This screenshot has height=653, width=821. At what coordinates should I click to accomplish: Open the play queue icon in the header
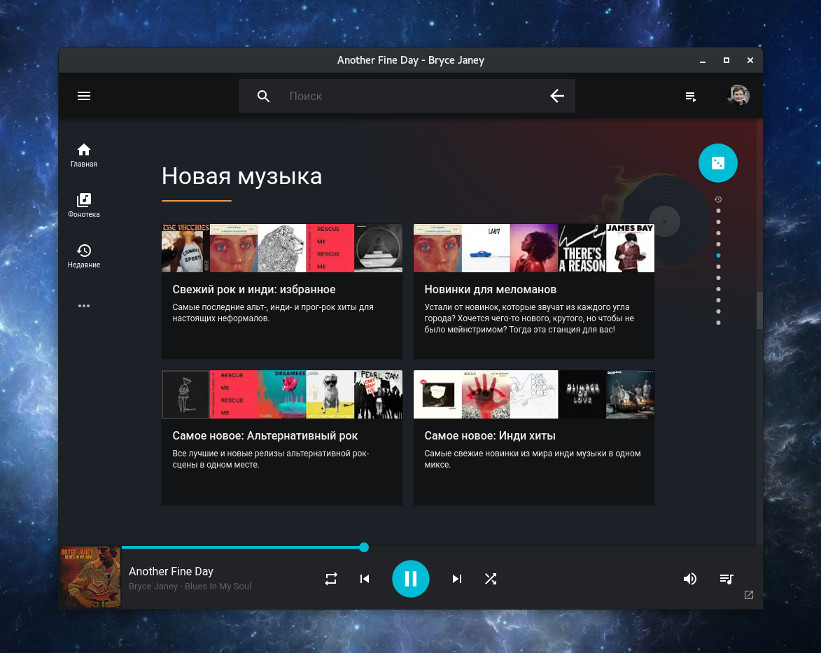pyautogui.click(x=691, y=96)
